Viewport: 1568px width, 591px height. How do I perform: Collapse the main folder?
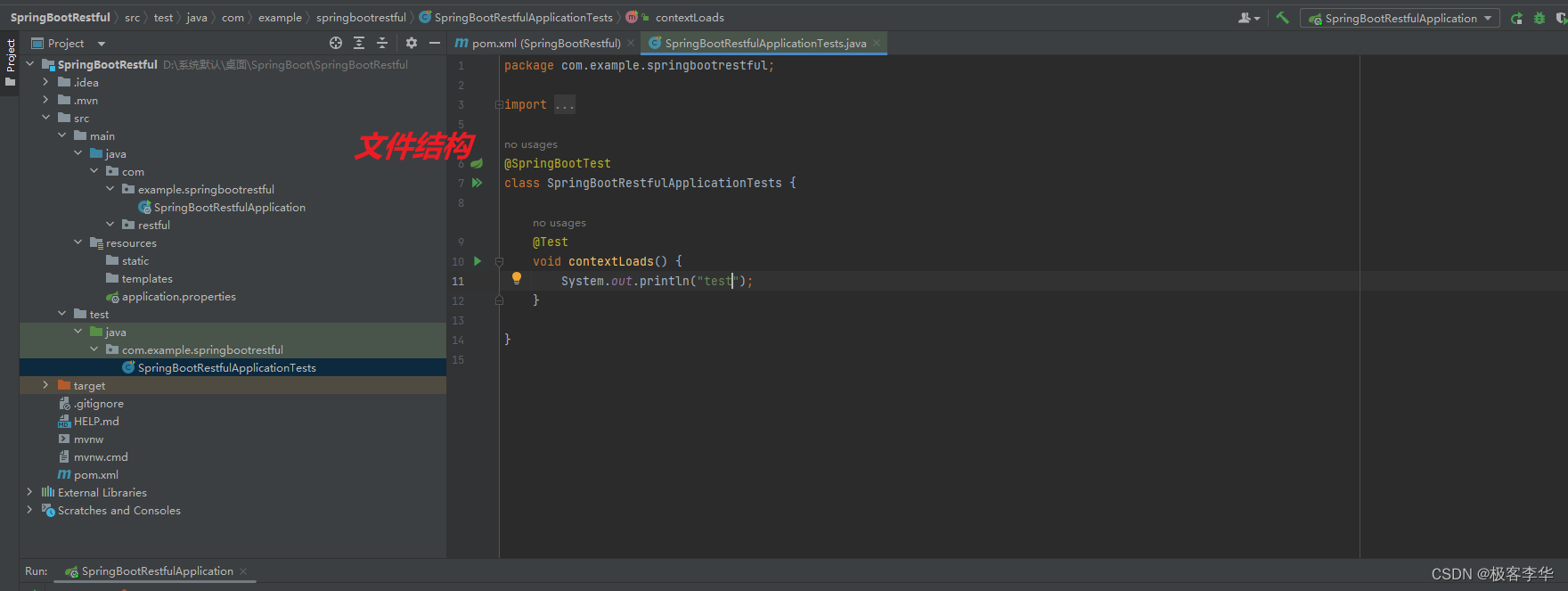click(61, 135)
